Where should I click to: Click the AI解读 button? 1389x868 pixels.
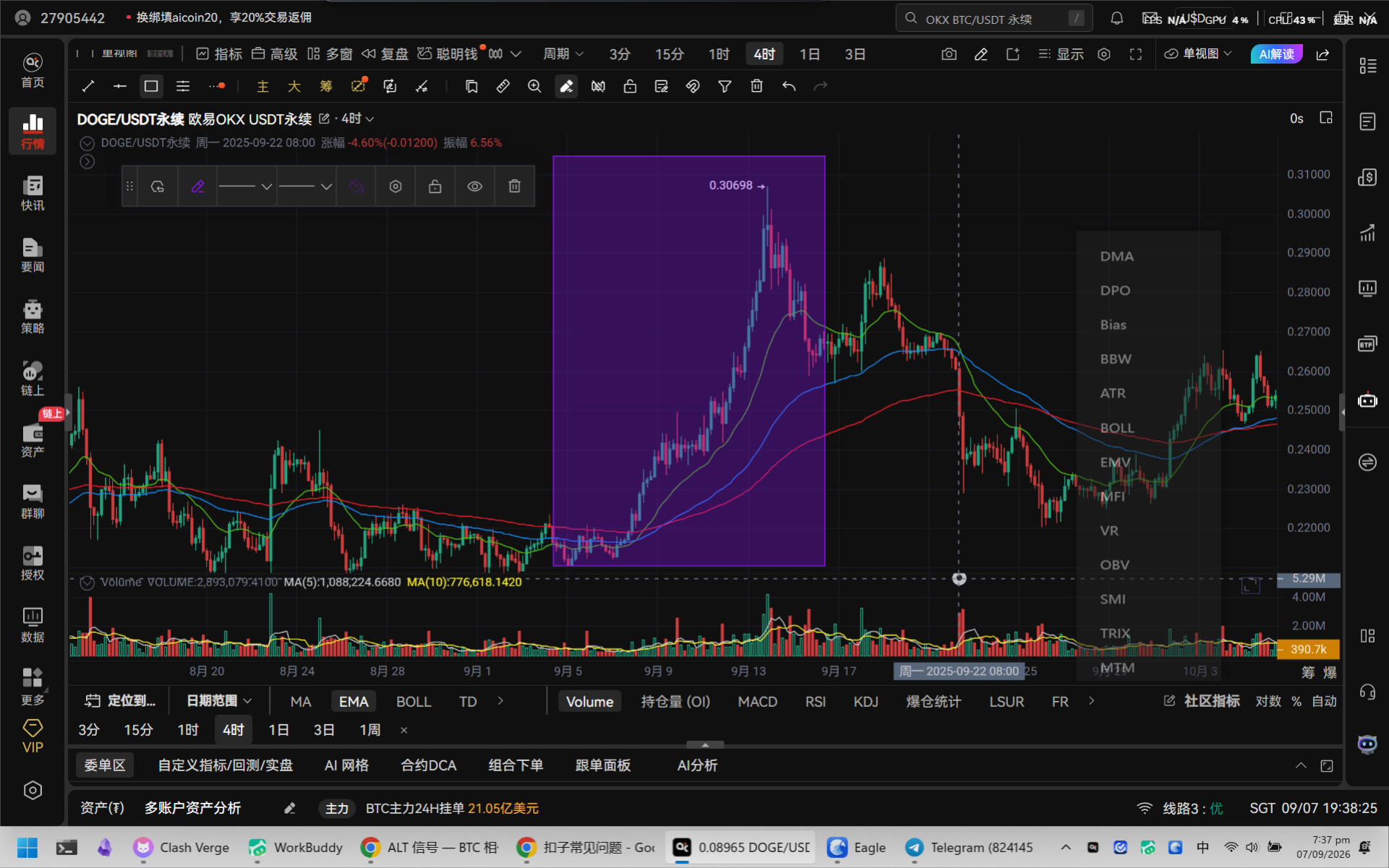point(1276,54)
